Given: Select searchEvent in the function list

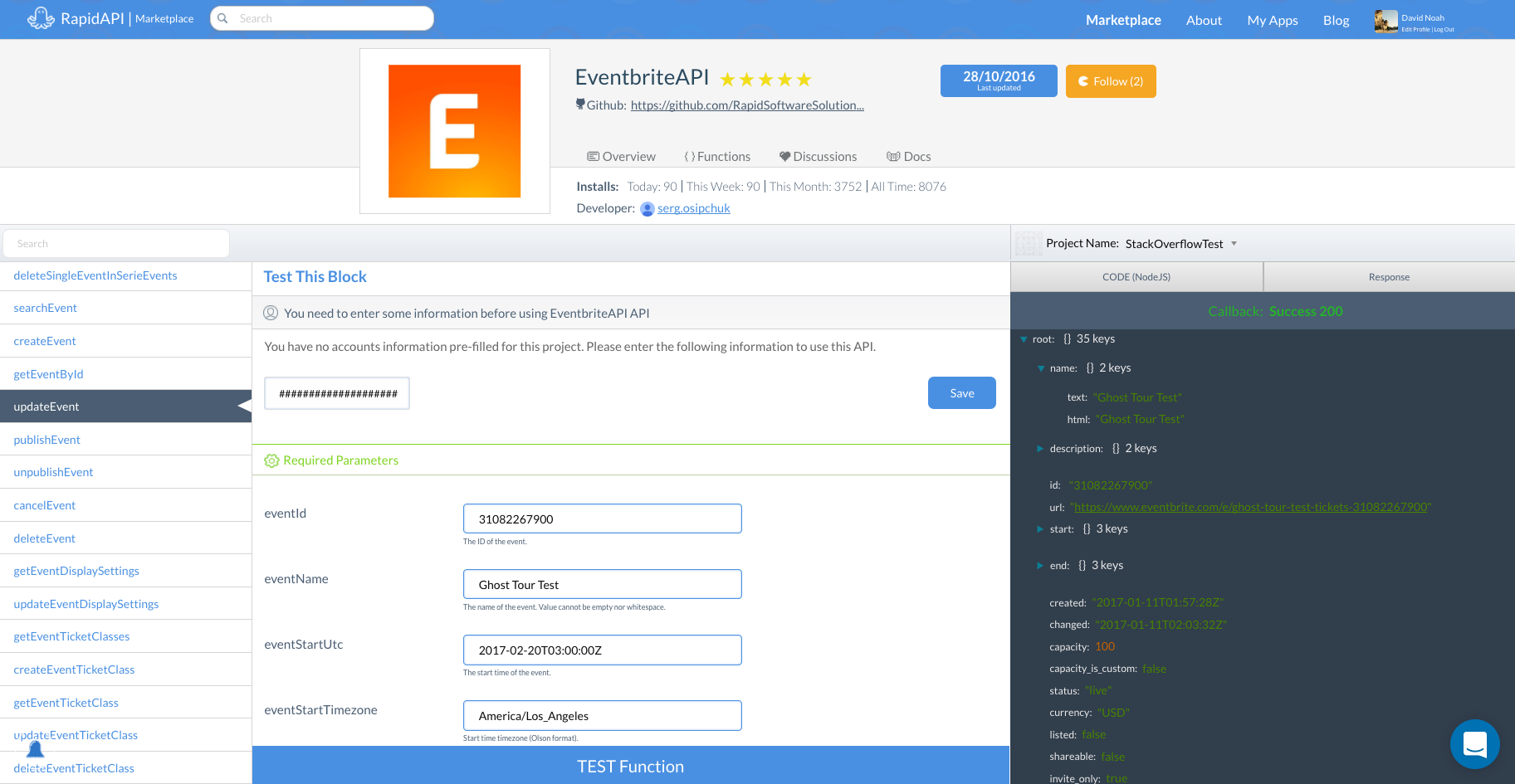Looking at the screenshot, I should [x=125, y=308].
